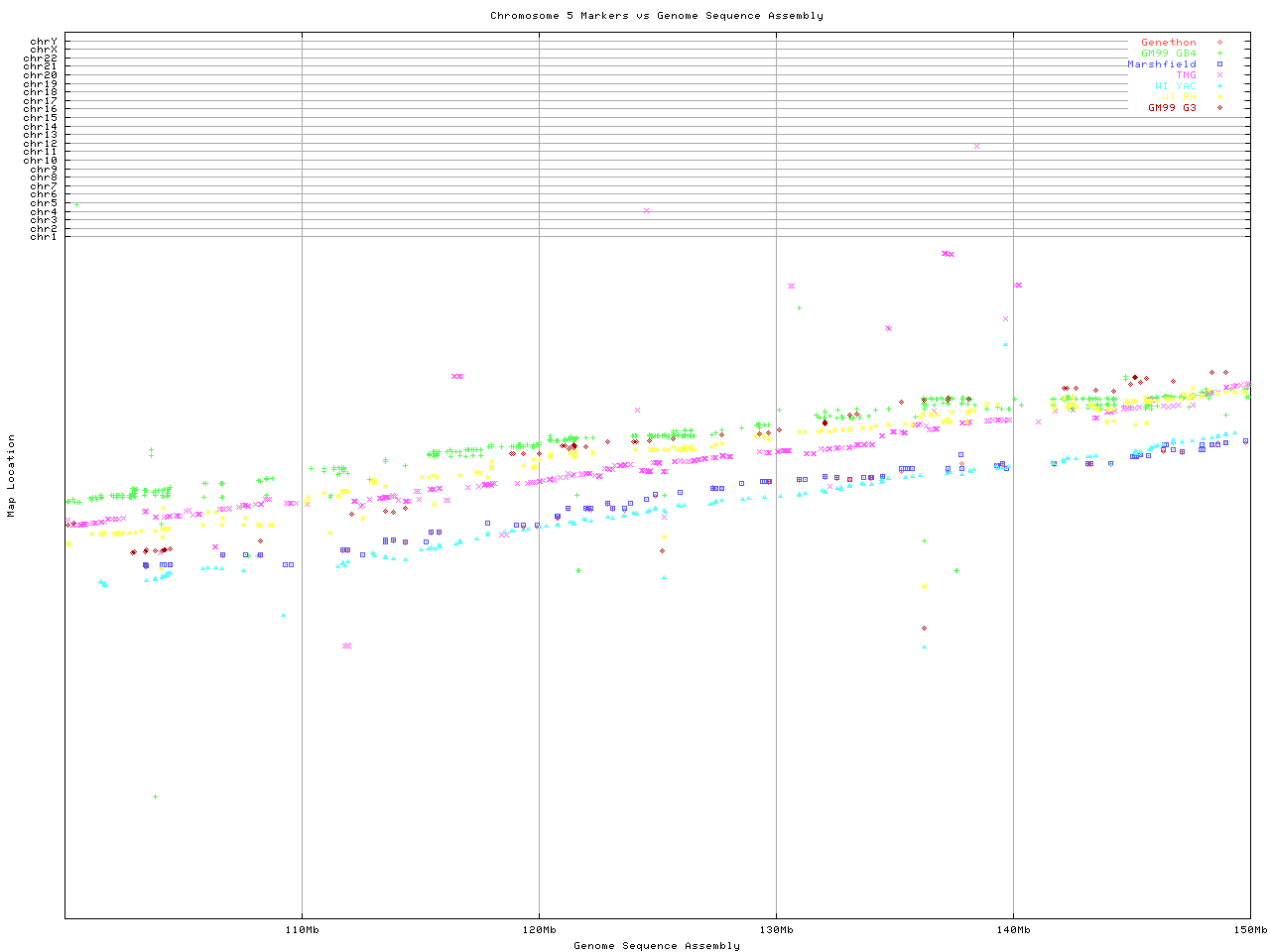The height and width of the screenshot is (952, 1270).
Task: Select the yellow asterisk WI RH legend symbol
Action: [1219, 97]
